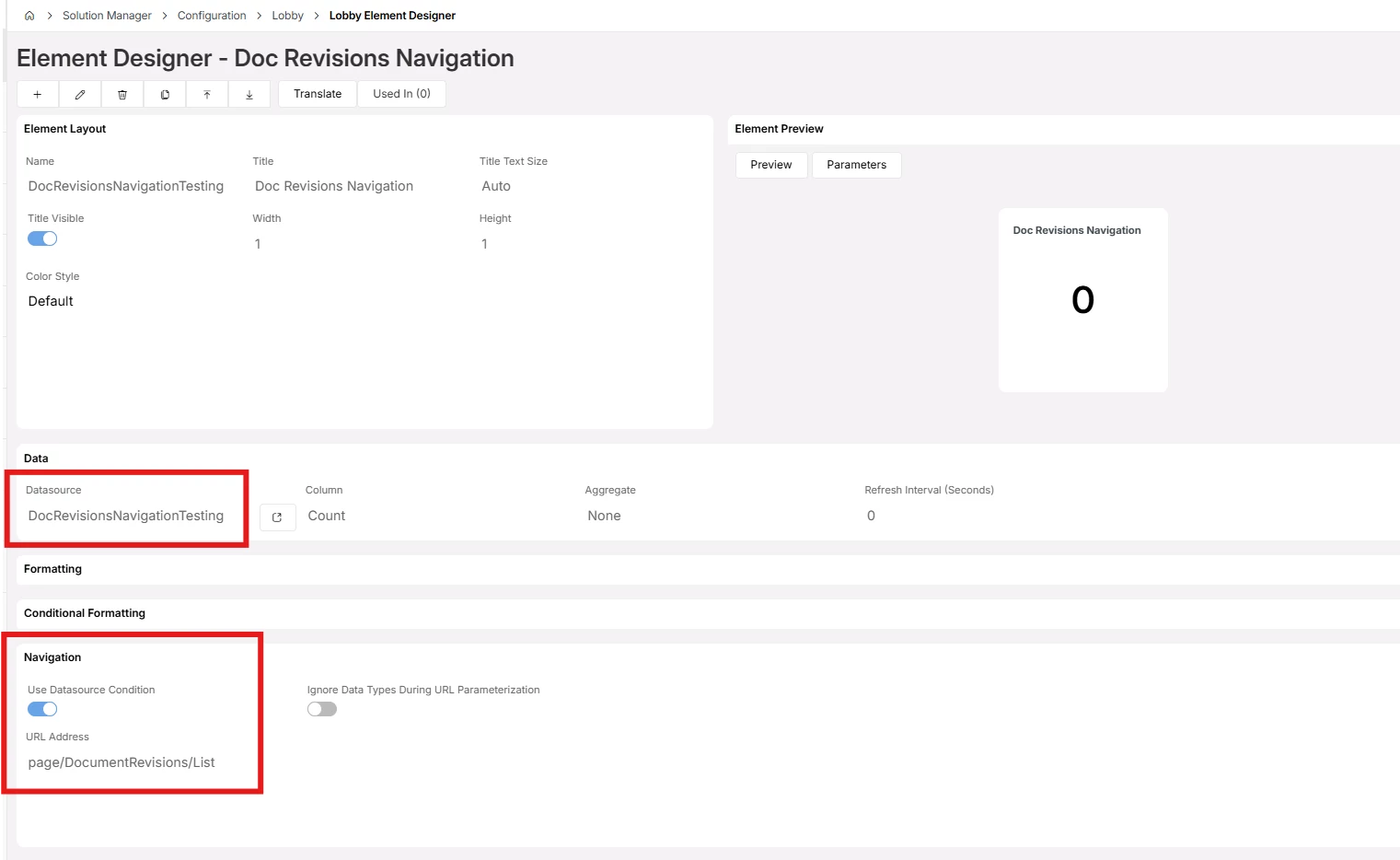This screenshot has width=1400, height=860.
Task: Click the Doc Revisions Navigation preview tile
Action: point(1083,300)
